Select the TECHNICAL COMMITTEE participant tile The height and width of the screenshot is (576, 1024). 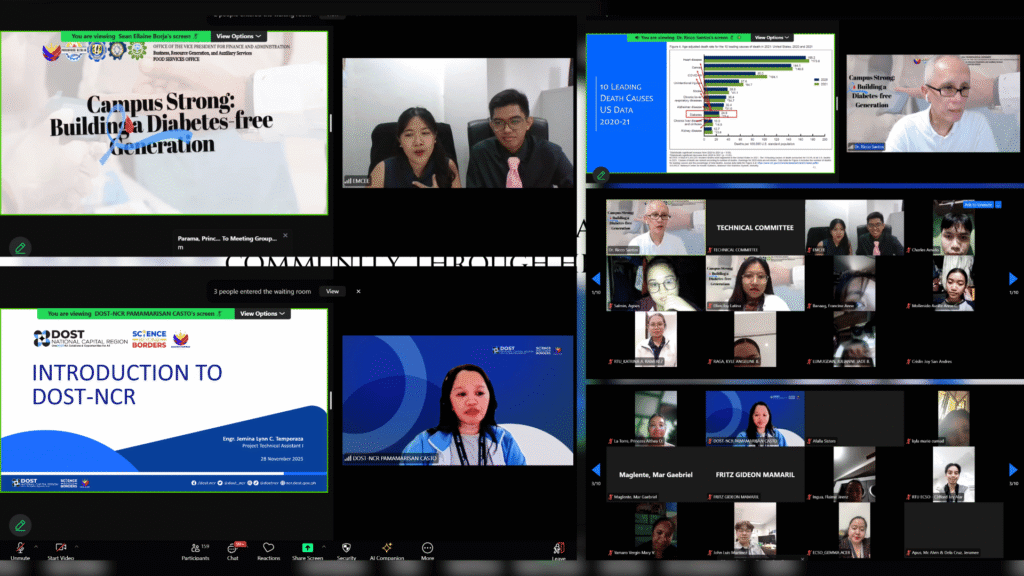point(754,229)
